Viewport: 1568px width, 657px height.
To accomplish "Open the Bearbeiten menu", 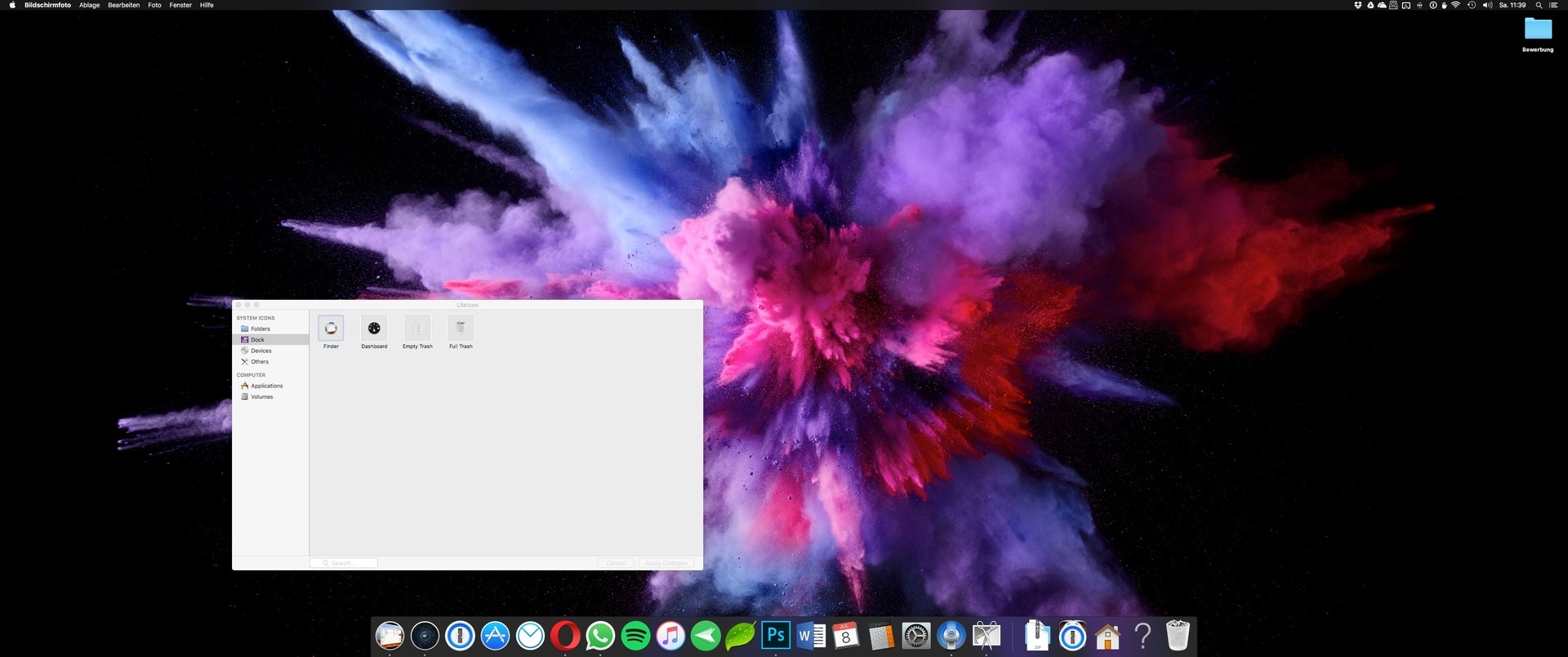I will click(x=123, y=5).
